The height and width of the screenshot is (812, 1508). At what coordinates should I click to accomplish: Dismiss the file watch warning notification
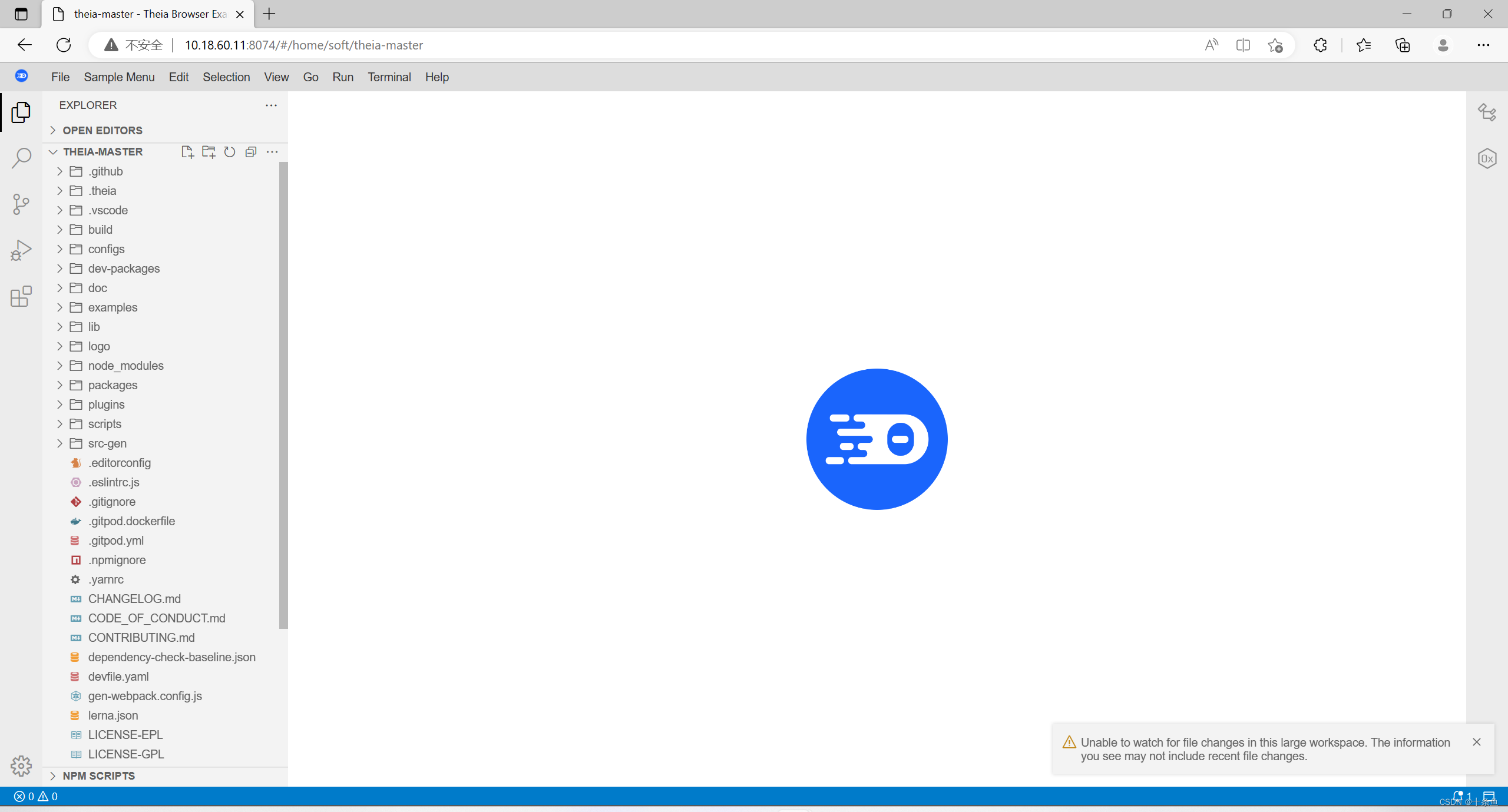pyautogui.click(x=1477, y=742)
